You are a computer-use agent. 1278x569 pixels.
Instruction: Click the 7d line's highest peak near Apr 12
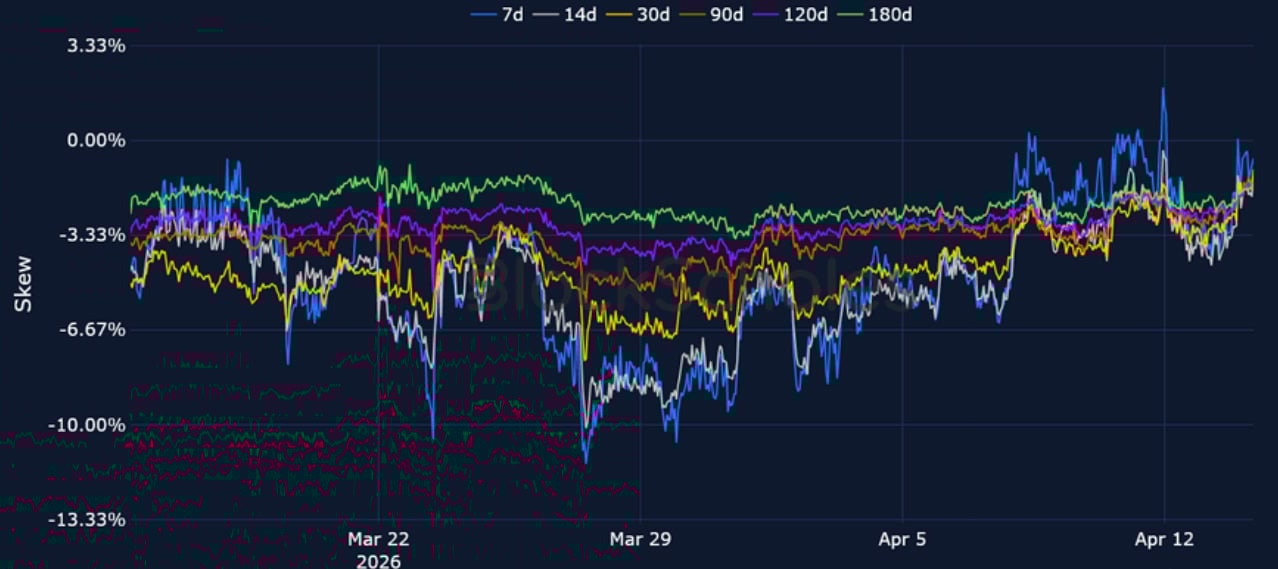(x=1163, y=90)
